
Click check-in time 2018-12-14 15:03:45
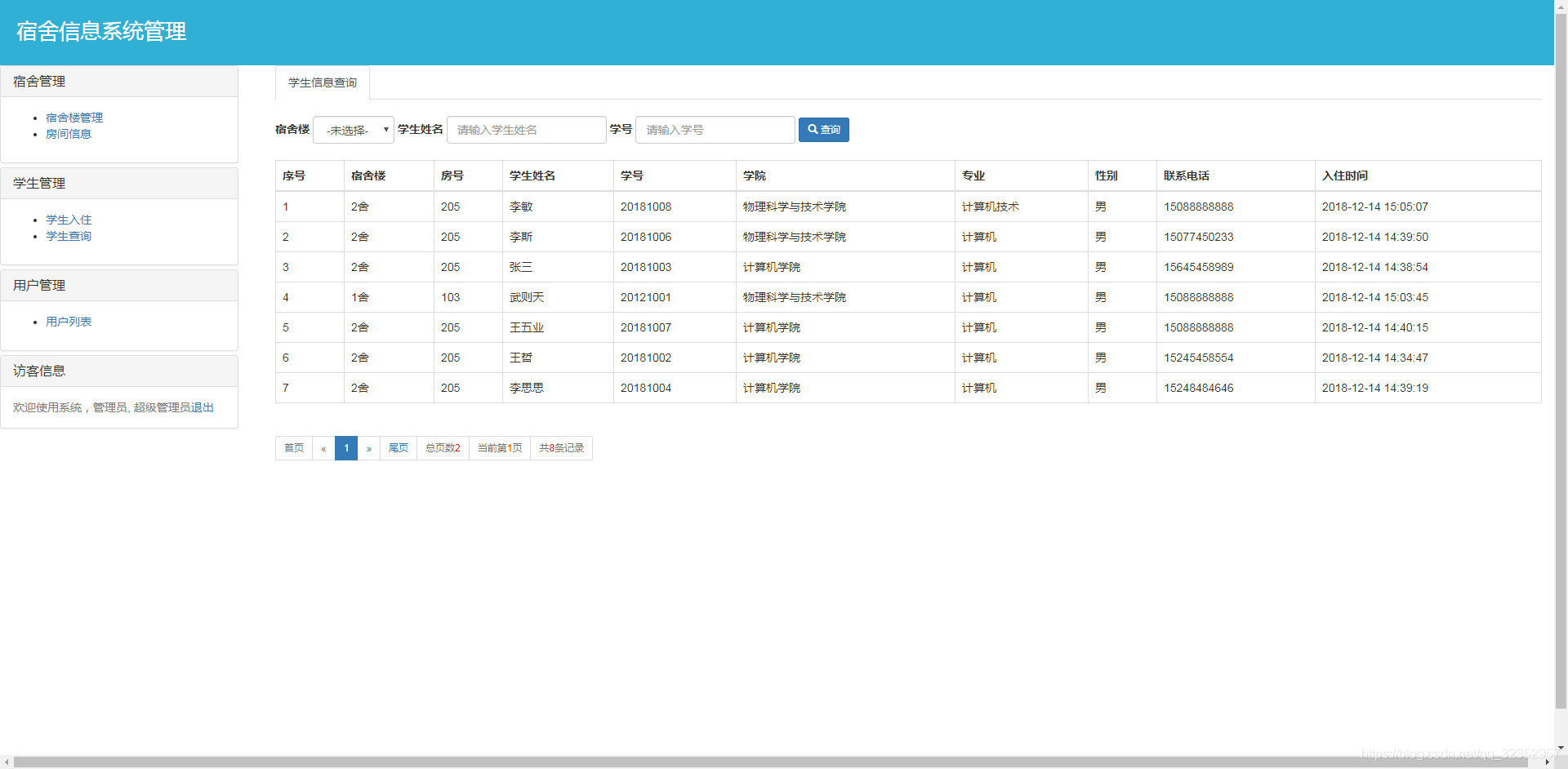(x=1375, y=297)
